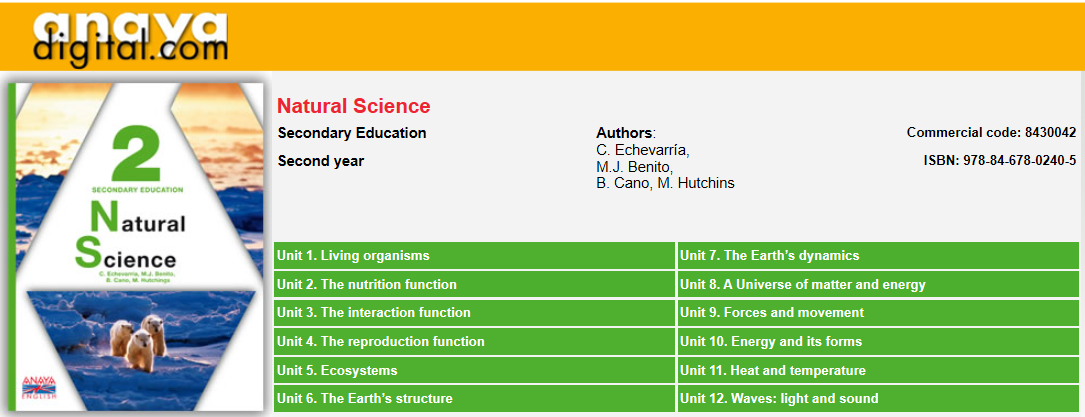This screenshot has height=417, width=1085.
Task: Go to Unit 4. The reproduction function
Action: 474,342
